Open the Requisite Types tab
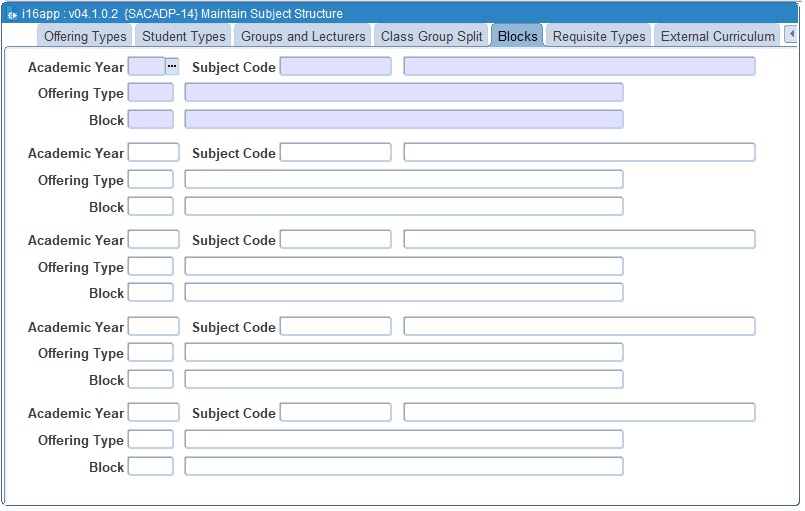This screenshot has height=511, width=805. [x=599, y=36]
